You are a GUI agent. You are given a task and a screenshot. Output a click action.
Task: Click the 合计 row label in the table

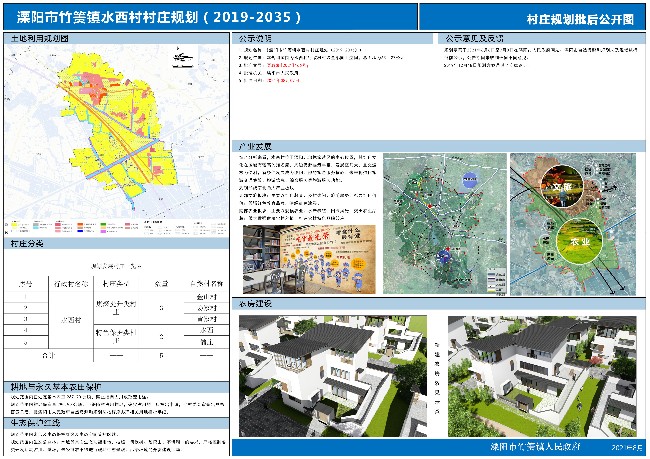[48, 355]
